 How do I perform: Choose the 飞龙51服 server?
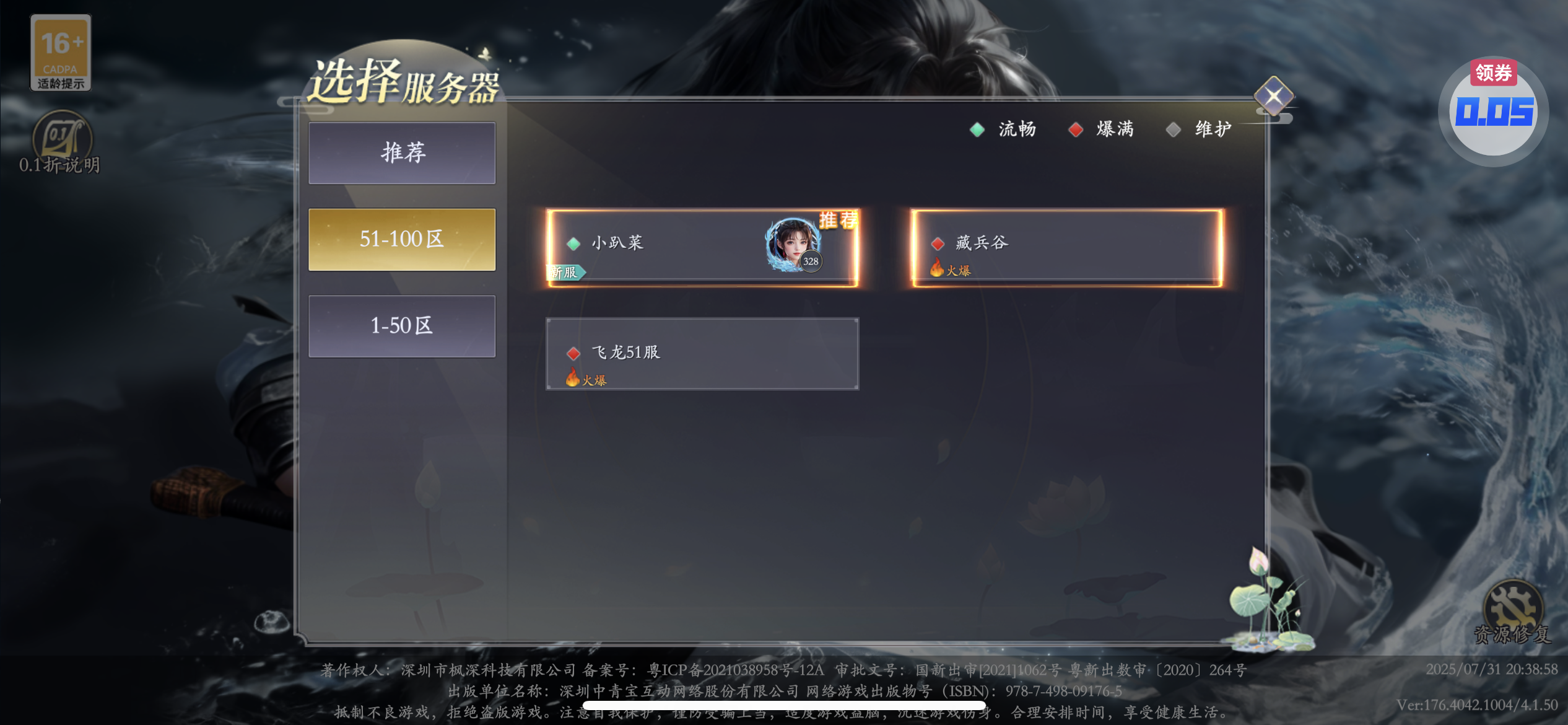click(702, 354)
